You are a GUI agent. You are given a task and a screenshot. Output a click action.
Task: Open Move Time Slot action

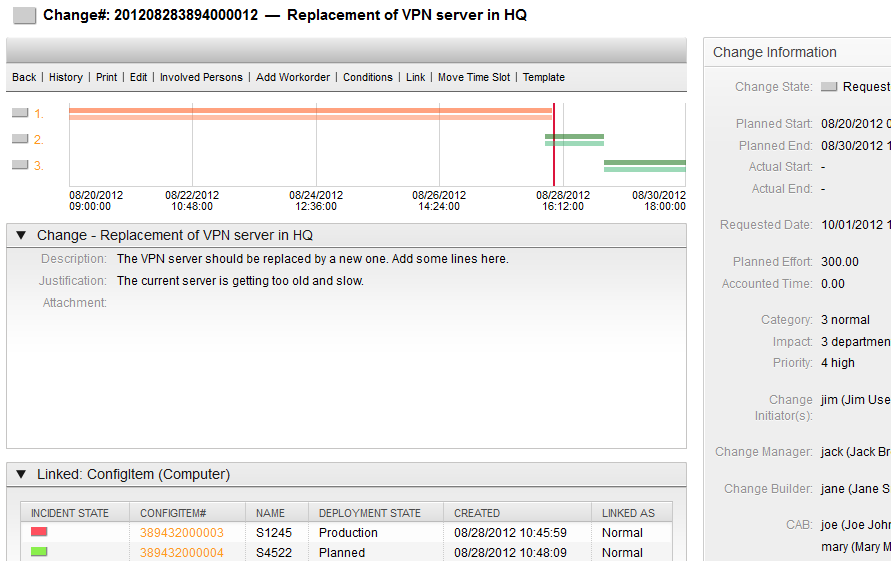[x=473, y=78]
